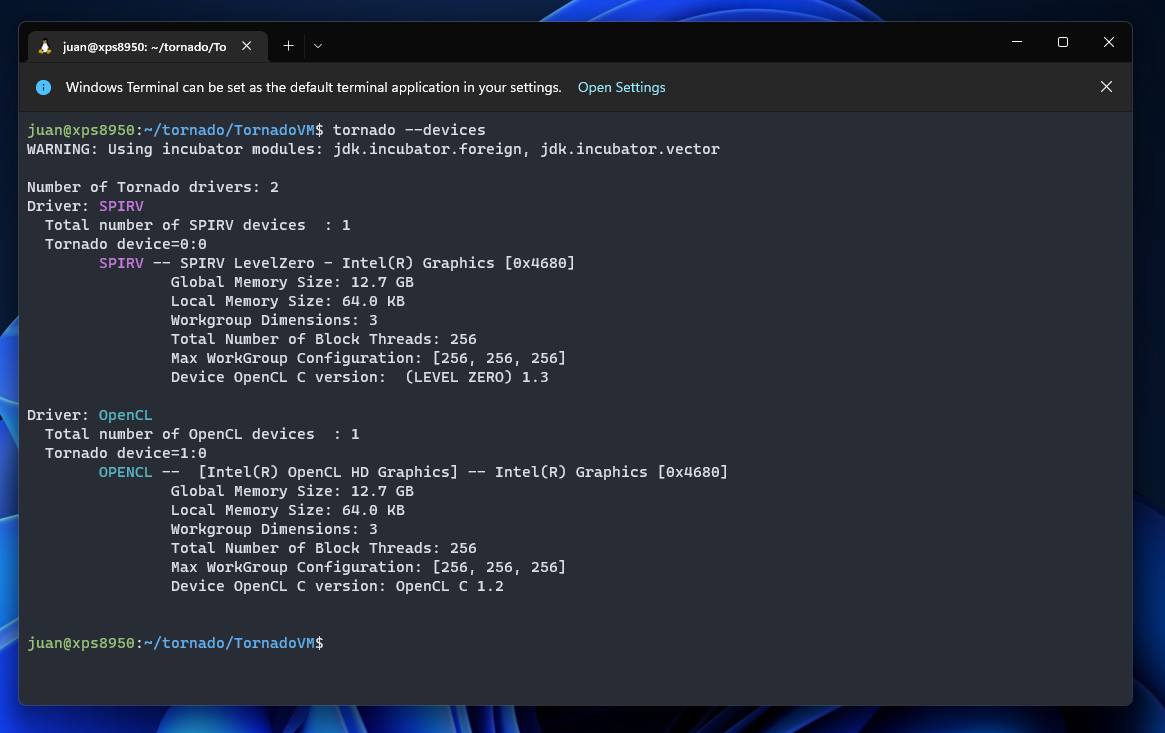Click the WARNING incubator modules line
Image resolution: width=1165 pixels, height=733 pixels.
pyautogui.click(x=373, y=149)
